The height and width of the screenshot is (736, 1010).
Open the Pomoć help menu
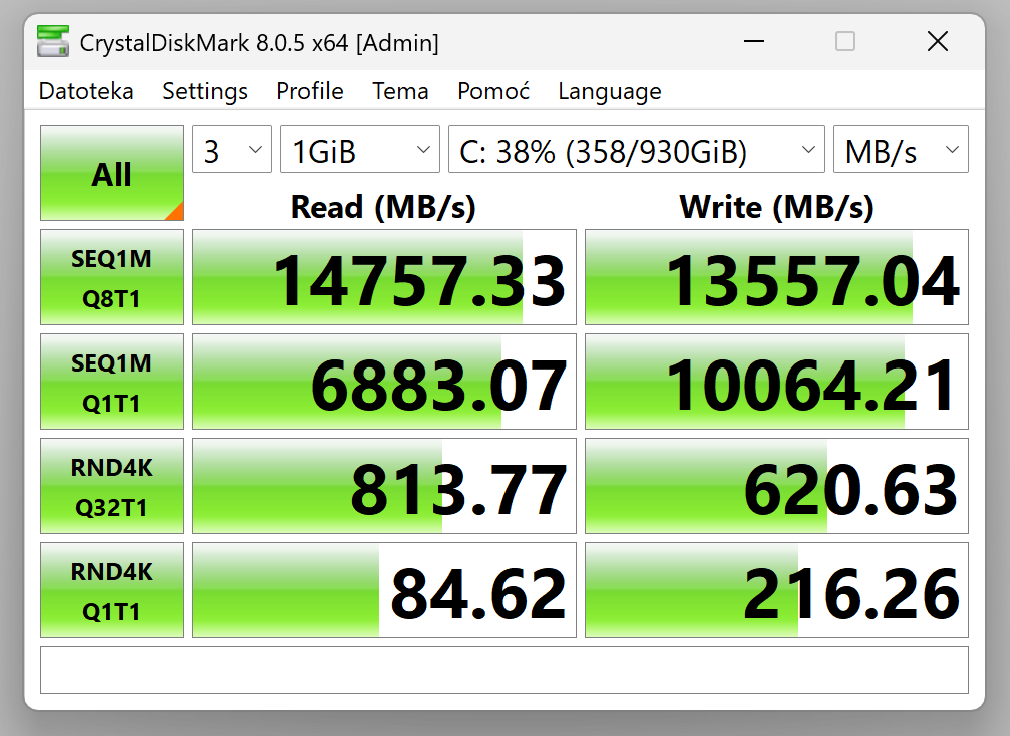pos(493,91)
